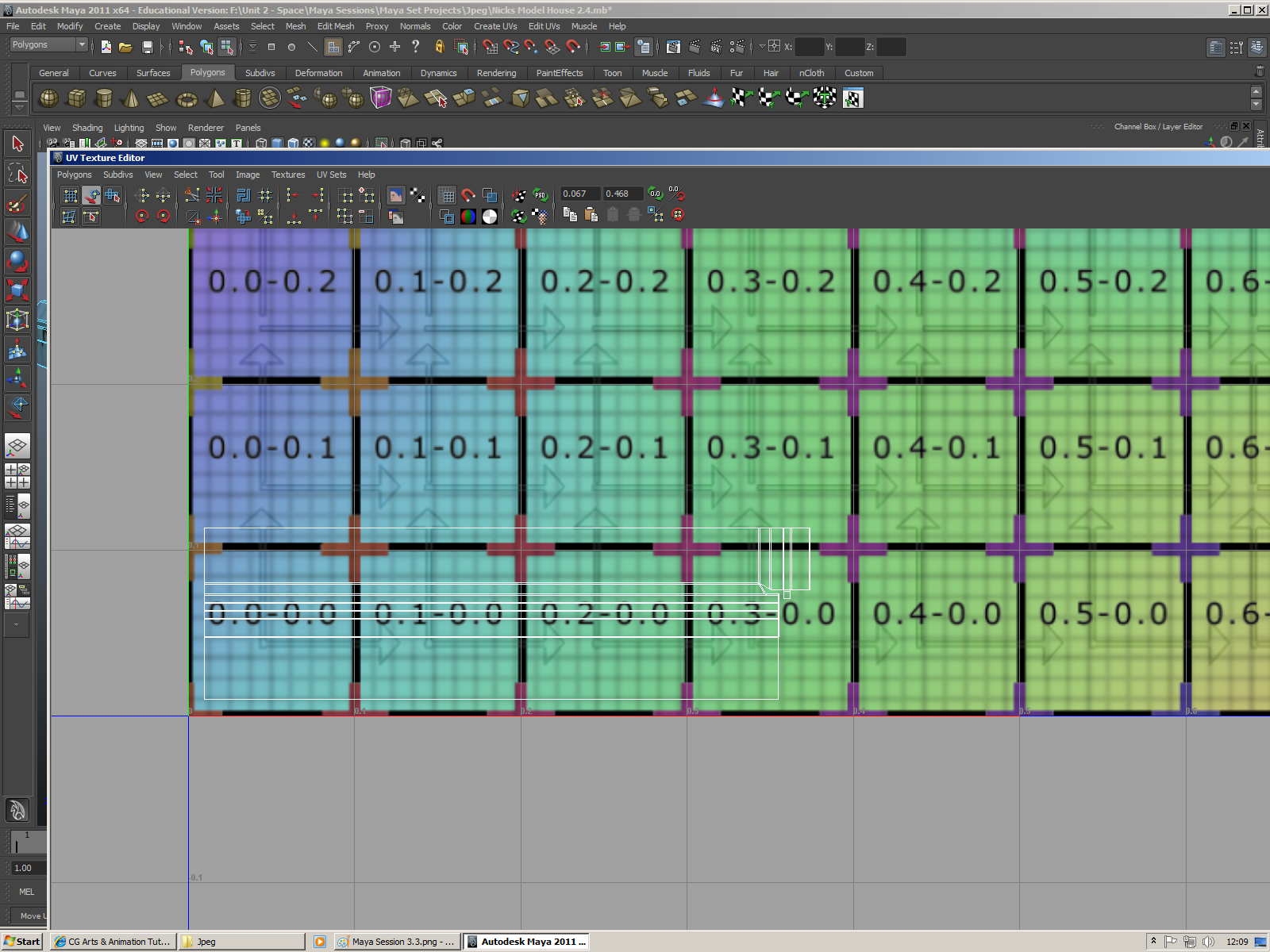Create a polygon sphere from the Polygons shelf
Viewport: 1270px width, 952px height.
pos(48,98)
